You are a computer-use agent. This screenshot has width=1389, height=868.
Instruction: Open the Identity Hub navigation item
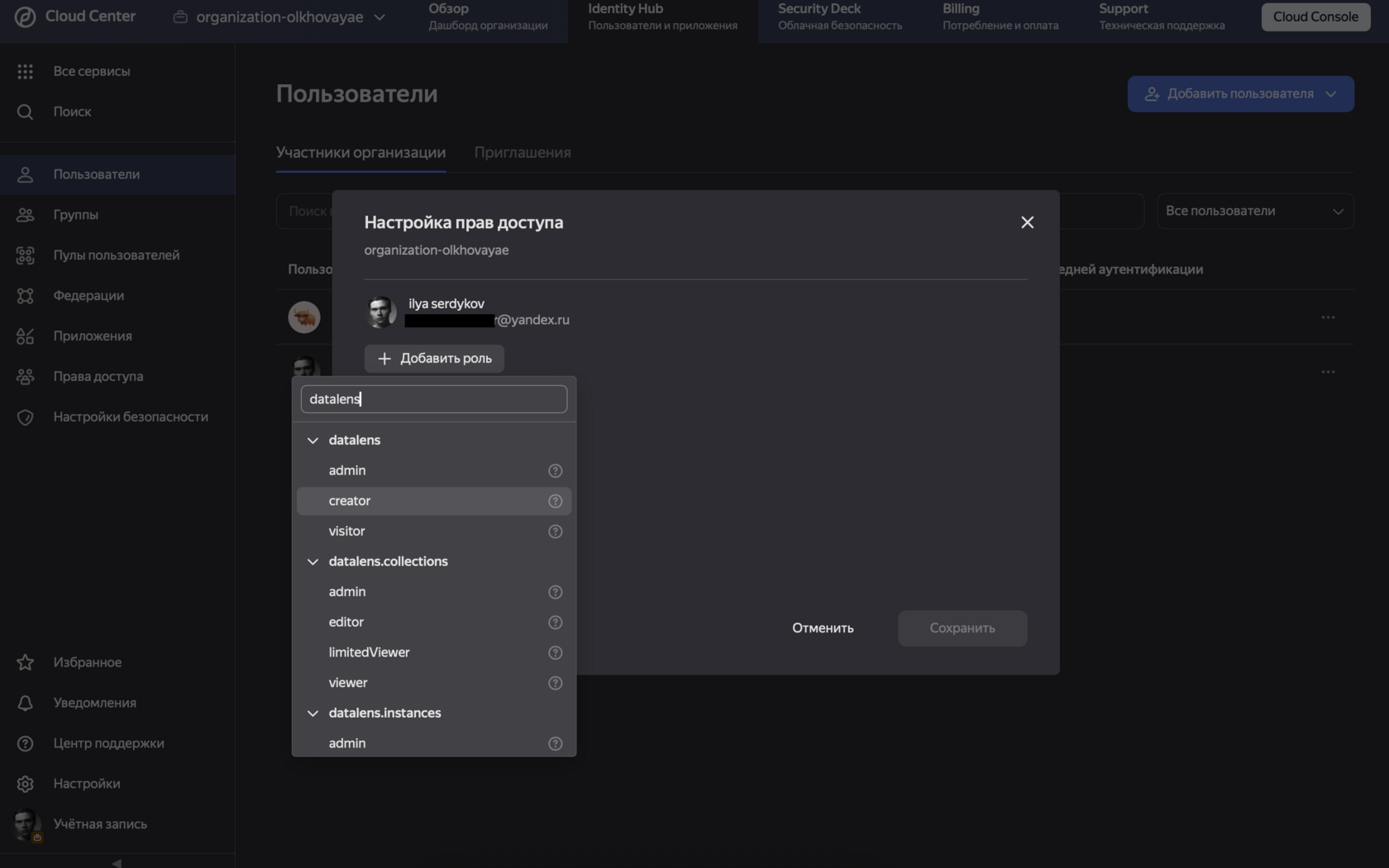pos(662,17)
